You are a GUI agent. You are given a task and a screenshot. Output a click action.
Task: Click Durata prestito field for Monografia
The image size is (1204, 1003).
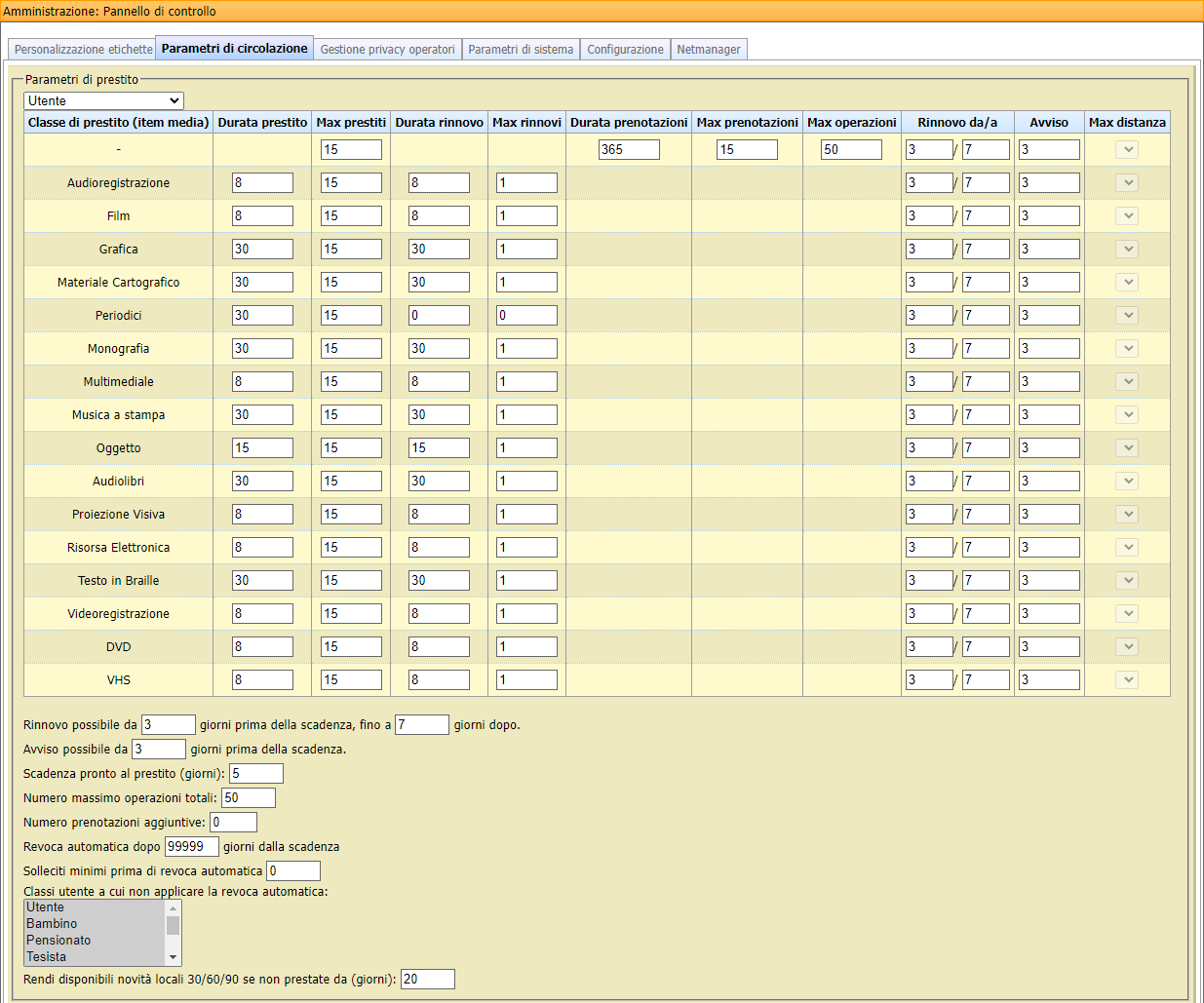click(262, 349)
